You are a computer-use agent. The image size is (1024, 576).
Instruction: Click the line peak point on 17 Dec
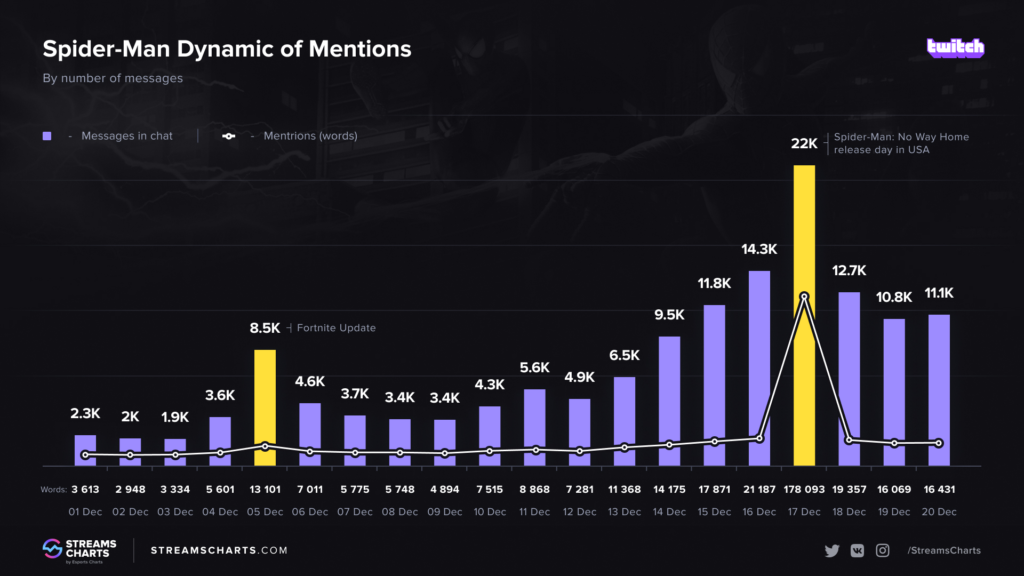[804, 296]
